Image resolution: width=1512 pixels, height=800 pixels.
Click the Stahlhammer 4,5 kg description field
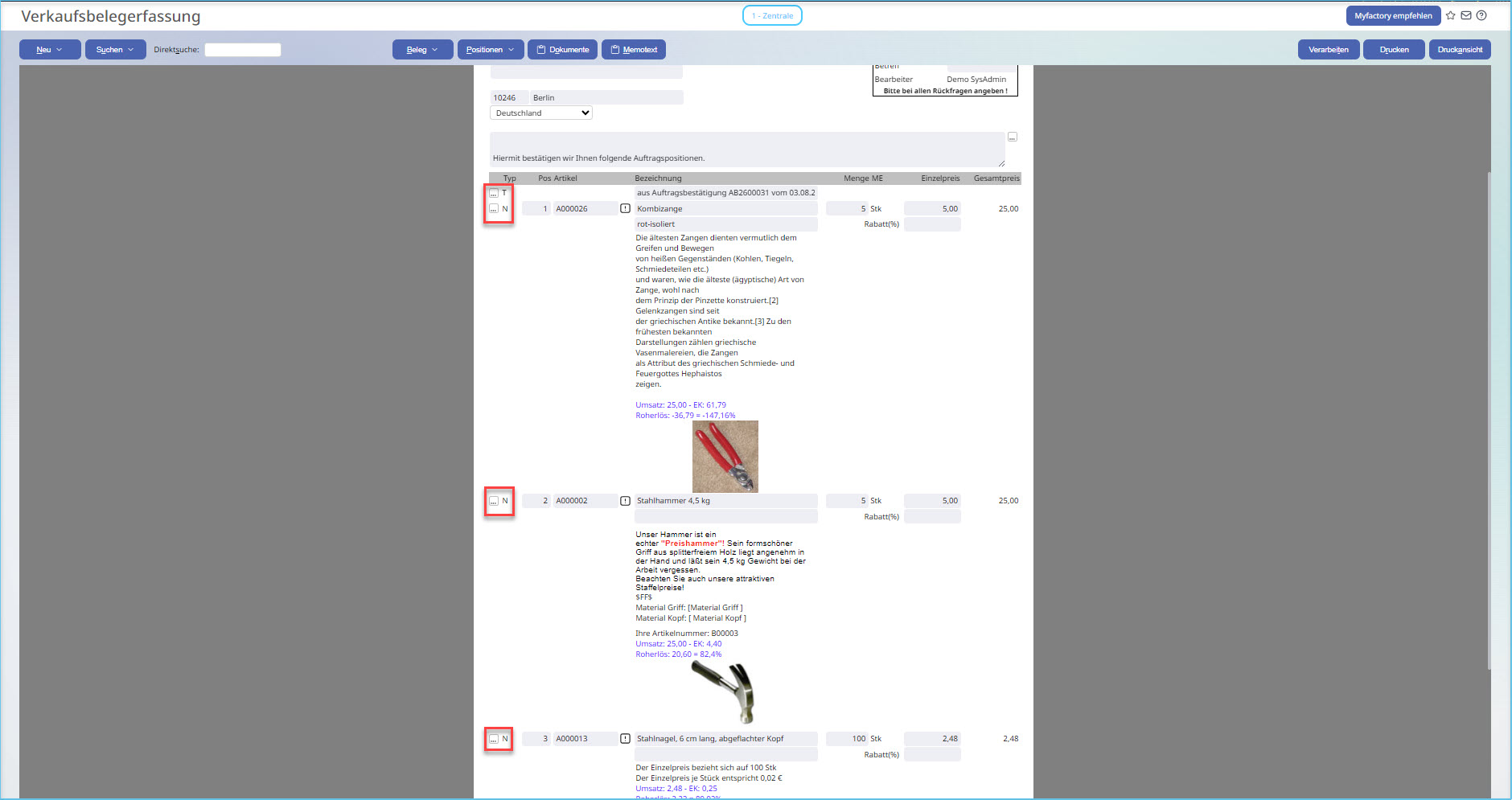pos(726,501)
